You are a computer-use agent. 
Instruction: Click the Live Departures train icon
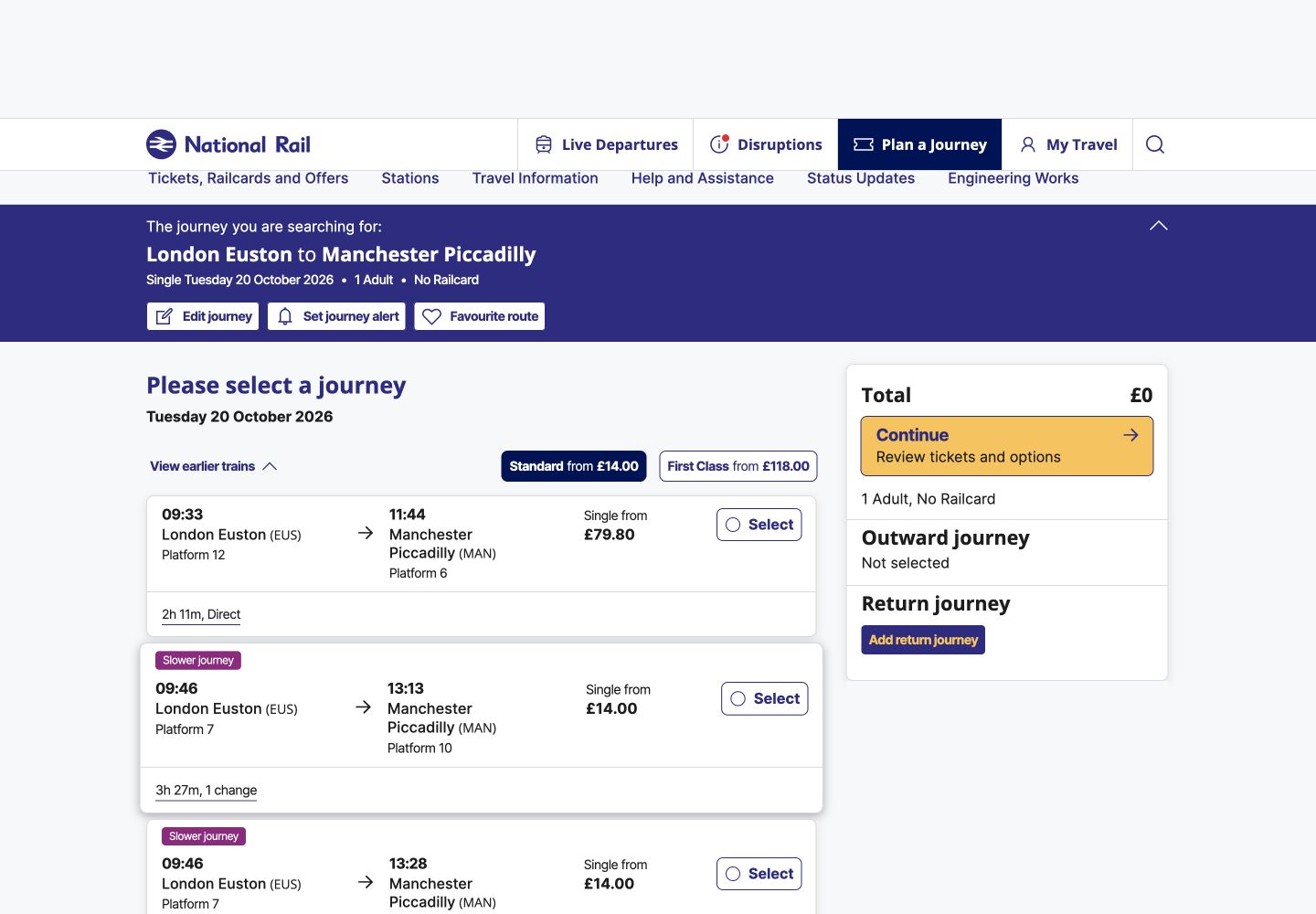click(x=544, y=144)
